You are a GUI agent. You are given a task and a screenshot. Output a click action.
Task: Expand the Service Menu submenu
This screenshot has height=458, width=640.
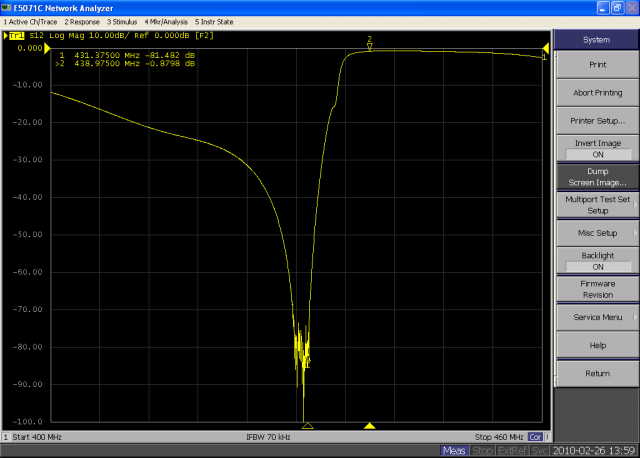coord(597,317)
